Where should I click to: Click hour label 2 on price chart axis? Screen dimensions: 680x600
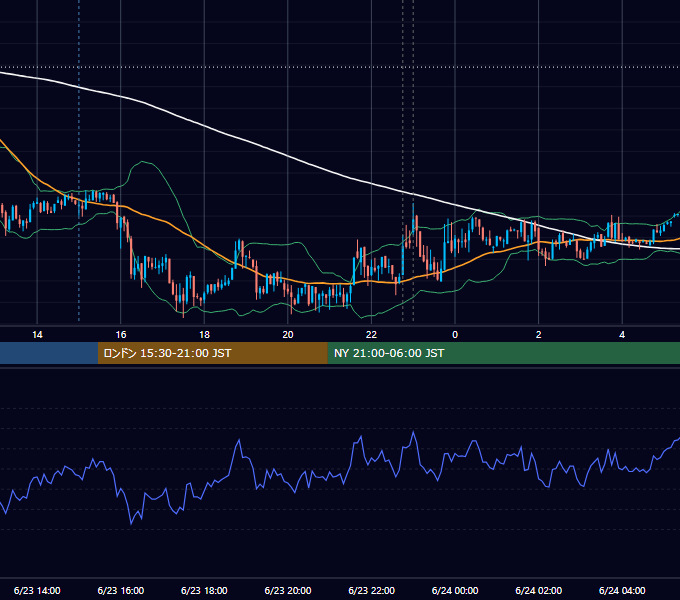click(538, 335)
